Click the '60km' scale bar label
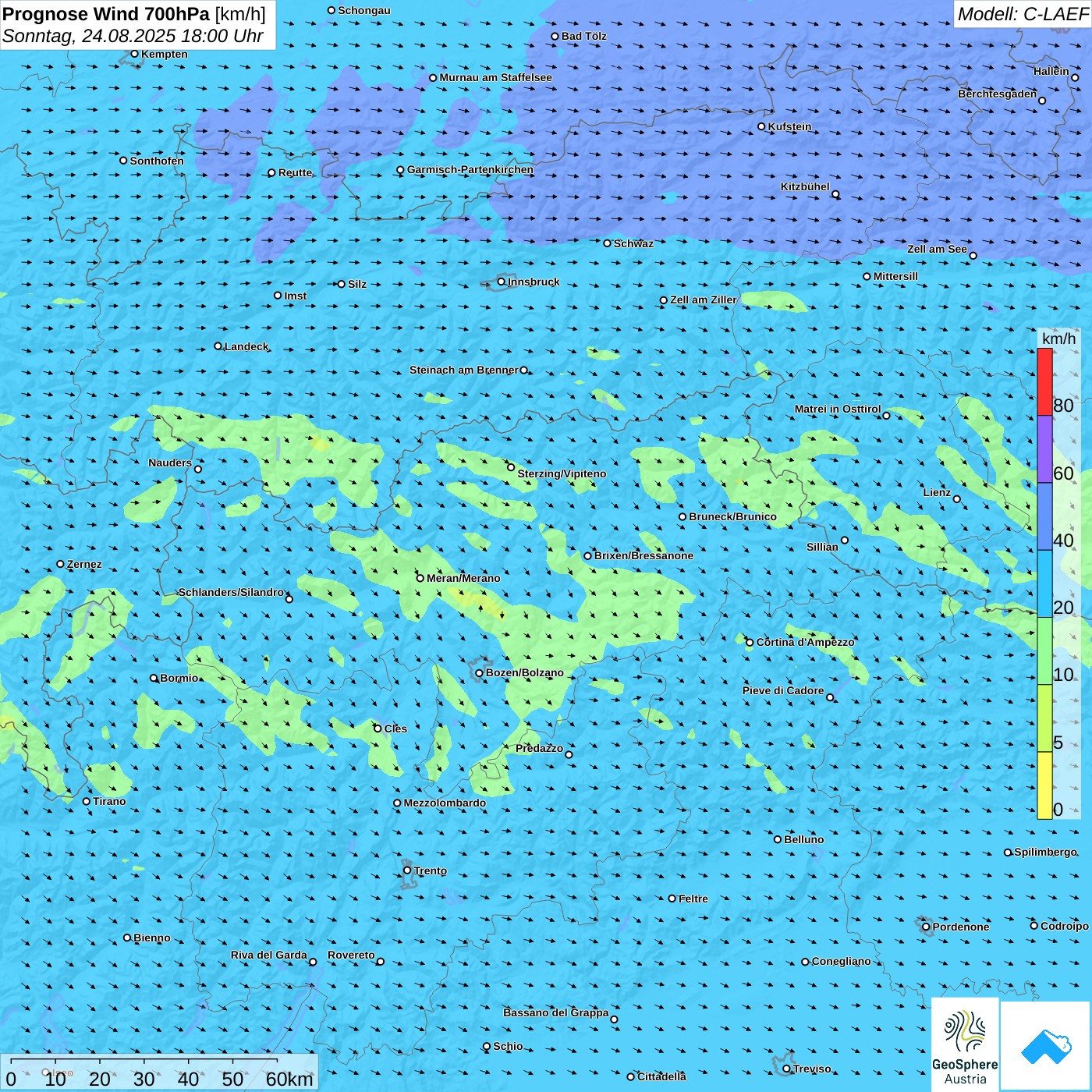The image size is (1092, 1092). click(x=289, y=1080)
